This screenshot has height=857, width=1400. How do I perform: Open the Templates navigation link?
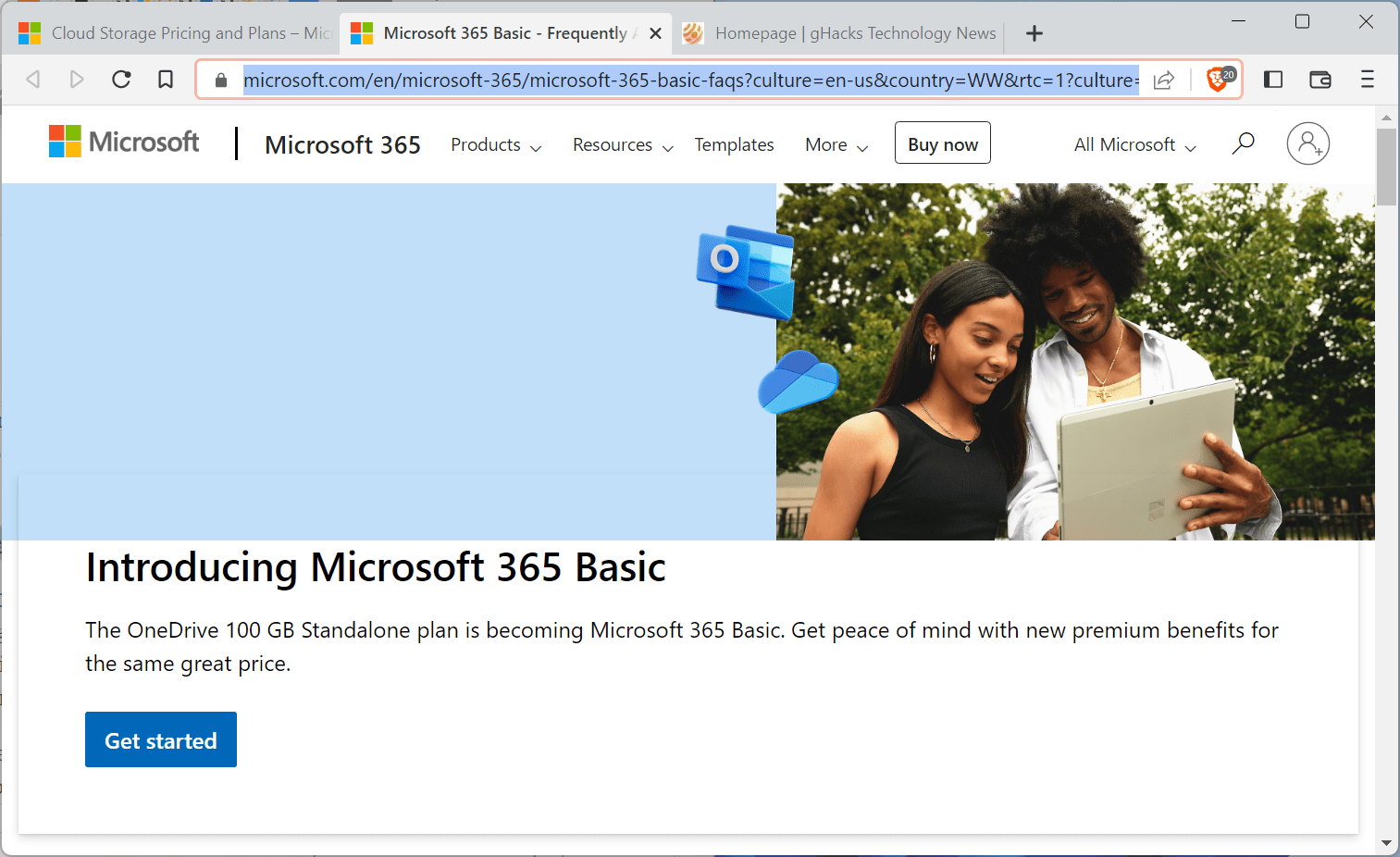click(734, 145)
